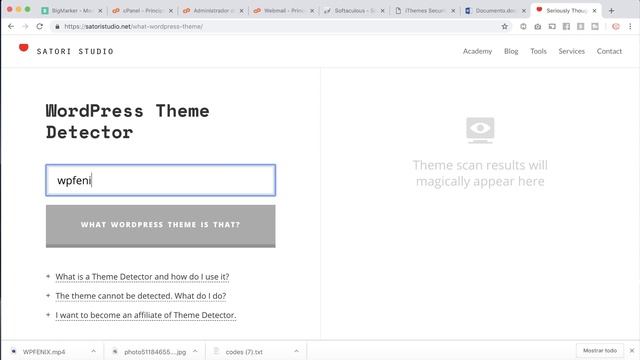The width and height of the screenshot is (640, 360).
Task: Open WPFENIX.mp4 download options arrow
Action: tap(93, 351)
